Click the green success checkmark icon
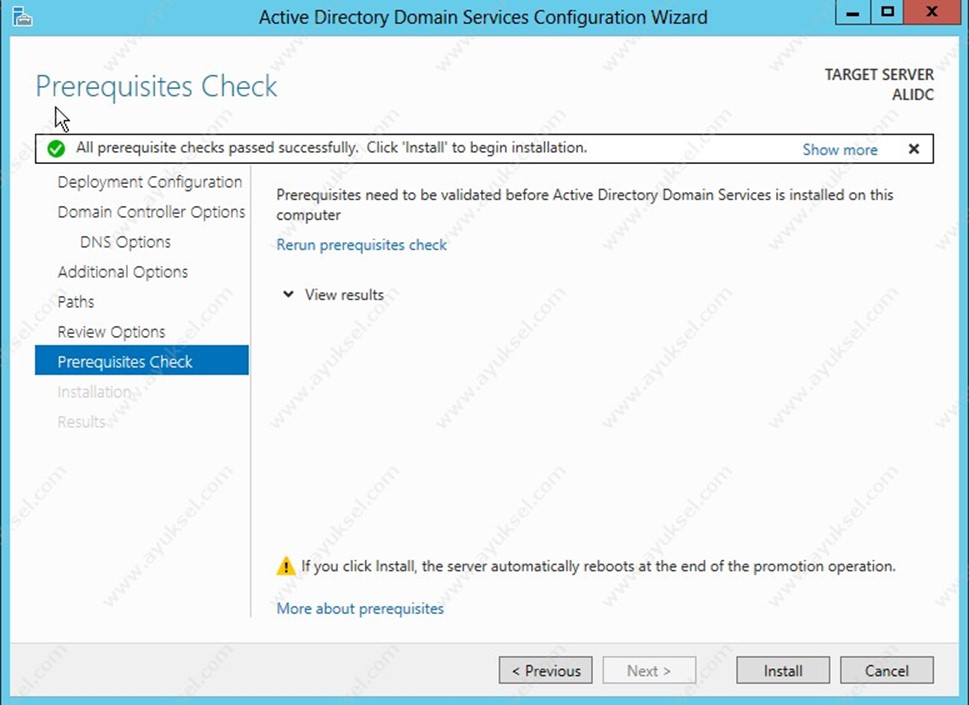 click(56, 149)
